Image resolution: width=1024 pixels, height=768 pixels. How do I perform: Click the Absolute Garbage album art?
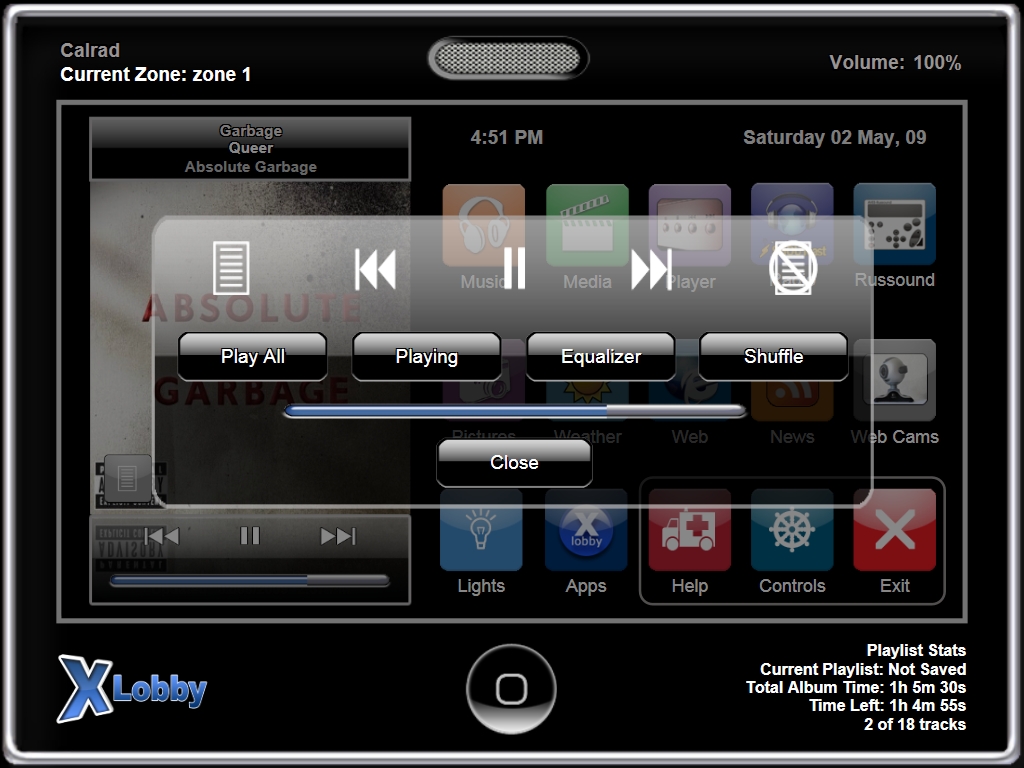[250, 348]
